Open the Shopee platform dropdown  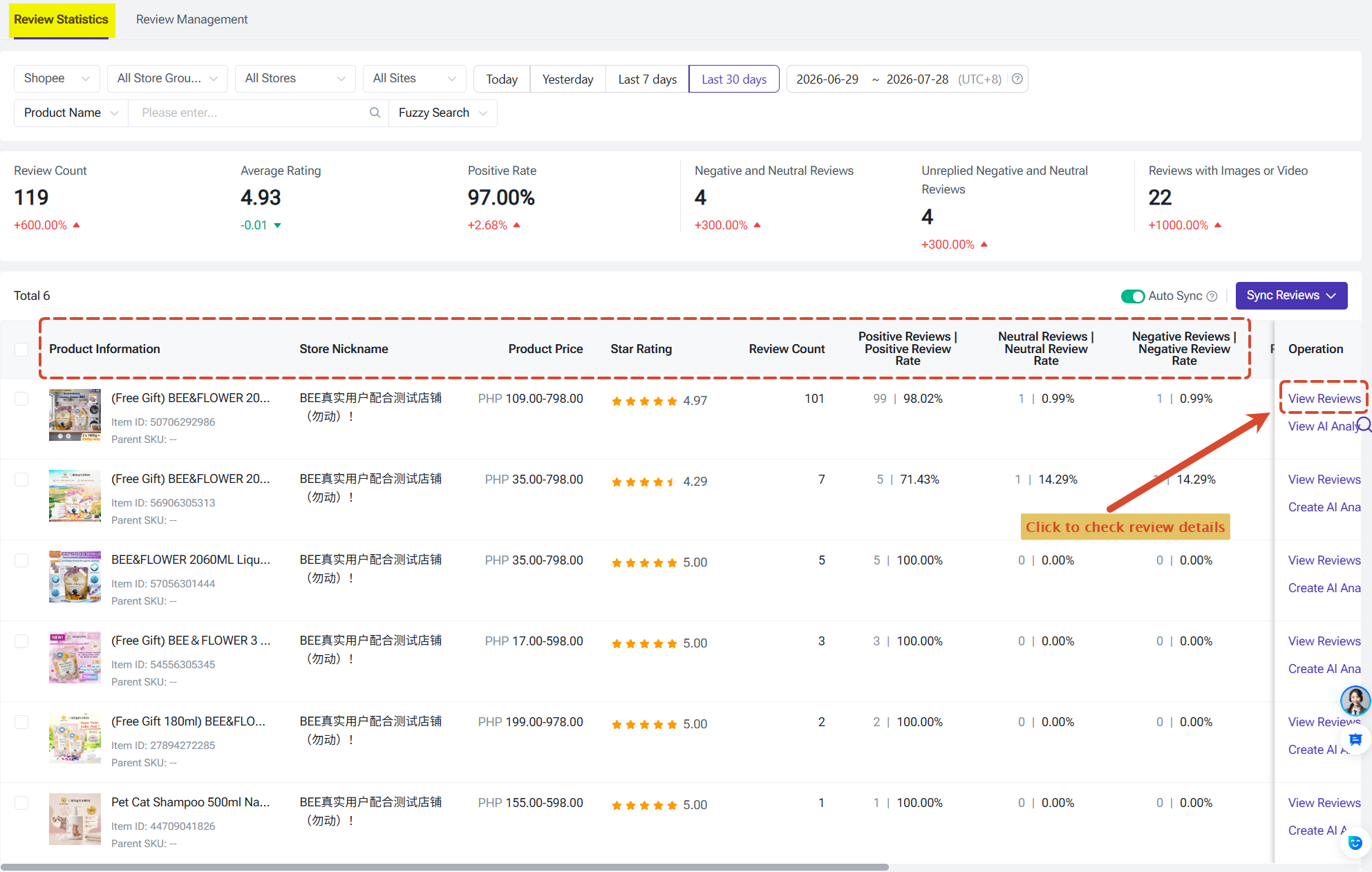coord(57,79)
